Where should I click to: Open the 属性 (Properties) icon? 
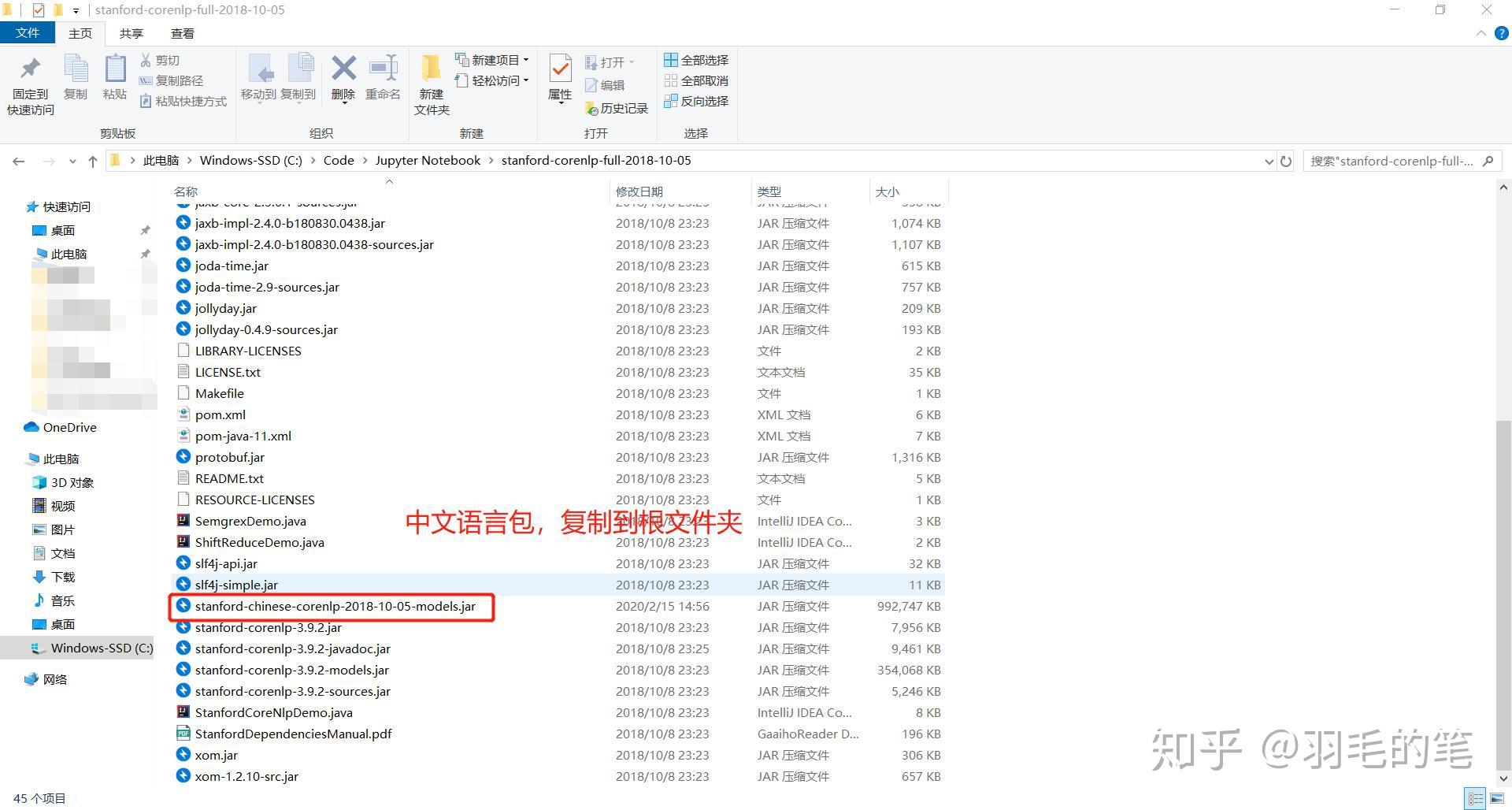(560, 79)
